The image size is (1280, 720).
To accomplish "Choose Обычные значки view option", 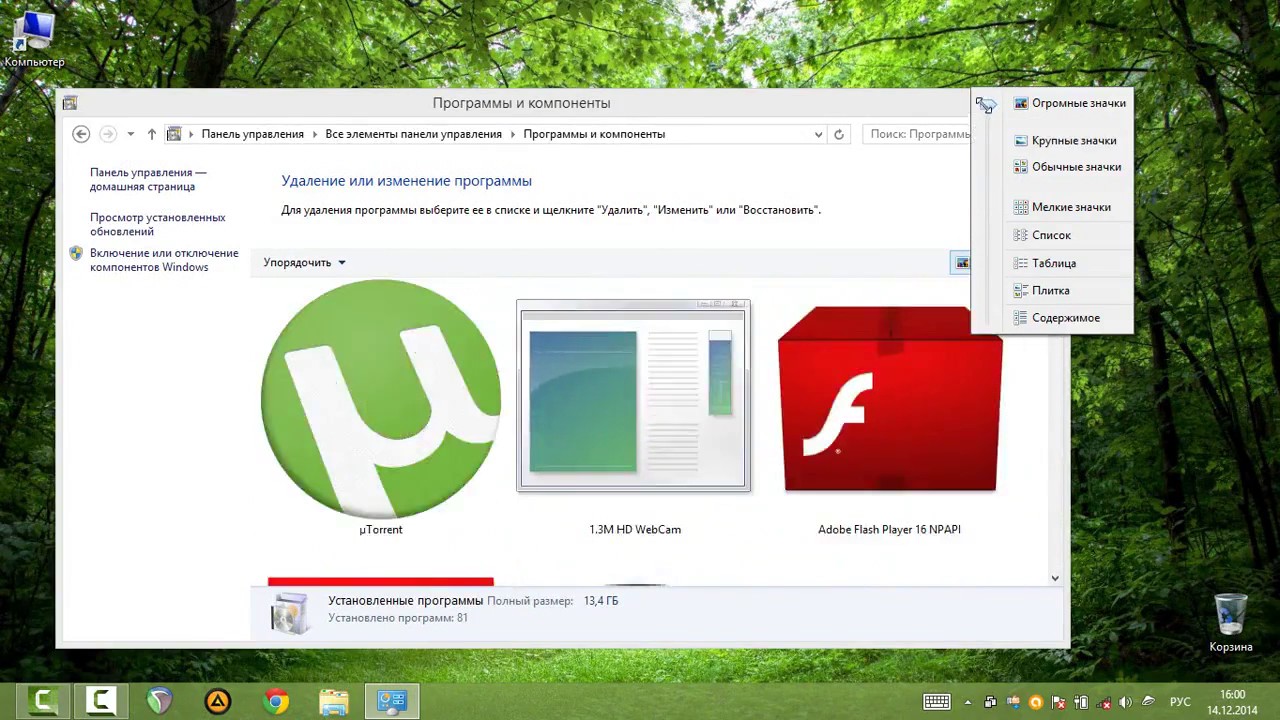I will pyautogui.click(x=1067, y=167).
